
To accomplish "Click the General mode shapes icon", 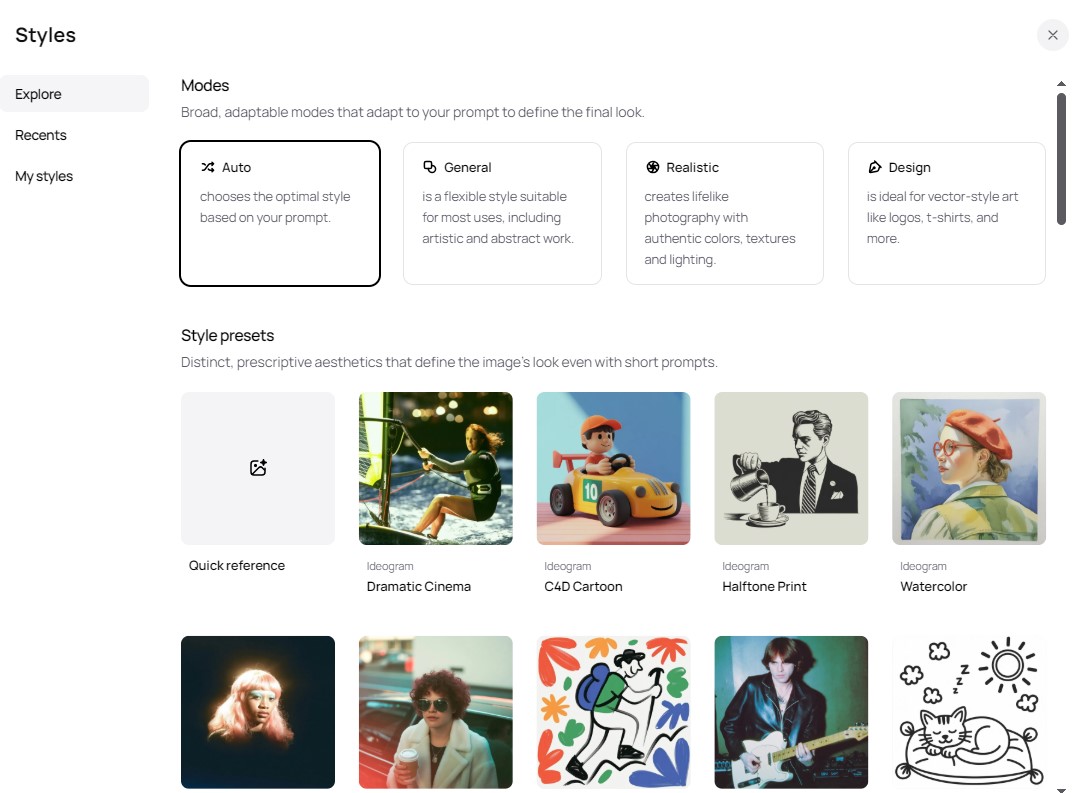I will tap(430, 167).
